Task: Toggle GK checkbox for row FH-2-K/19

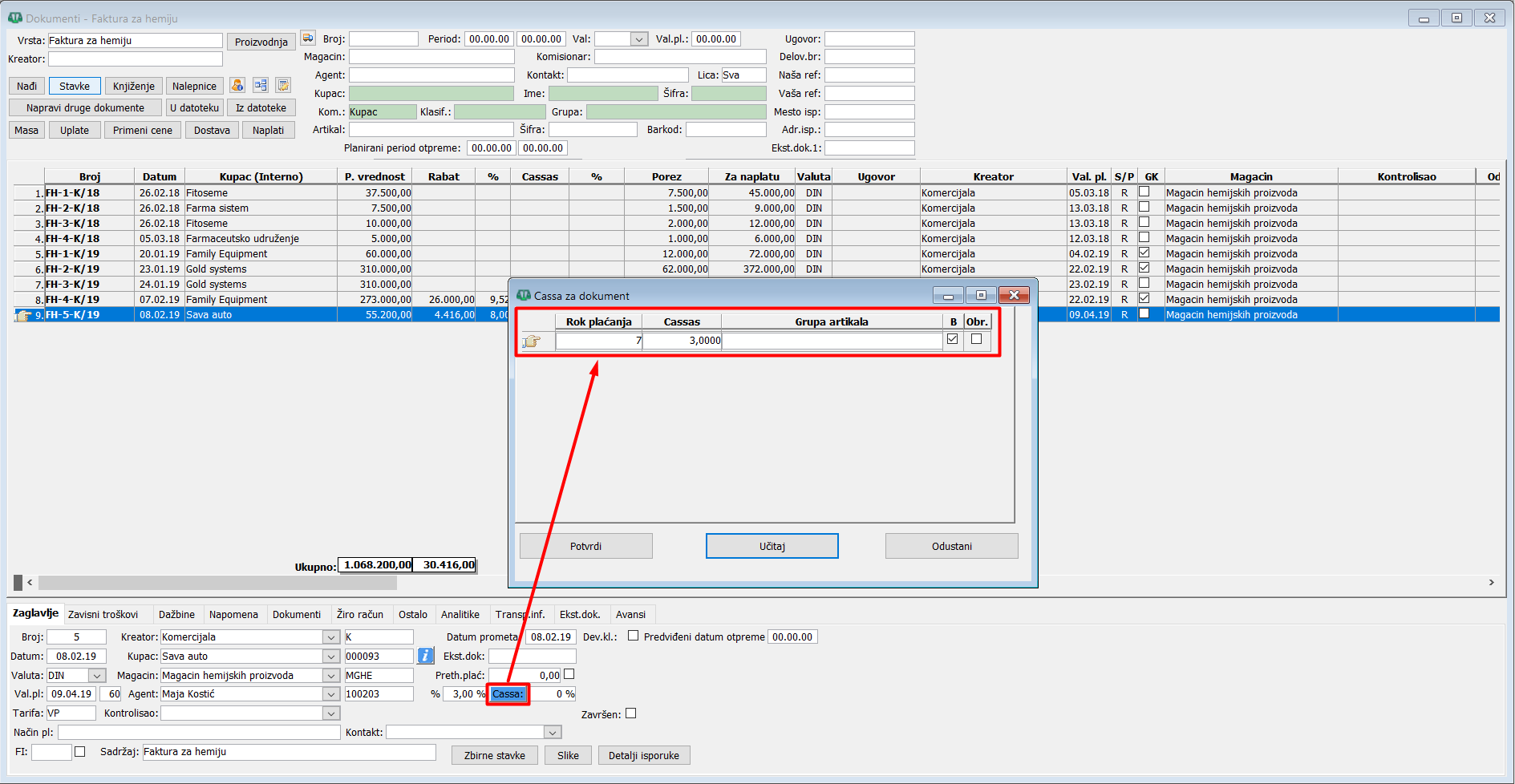Action: [1144, 268]
